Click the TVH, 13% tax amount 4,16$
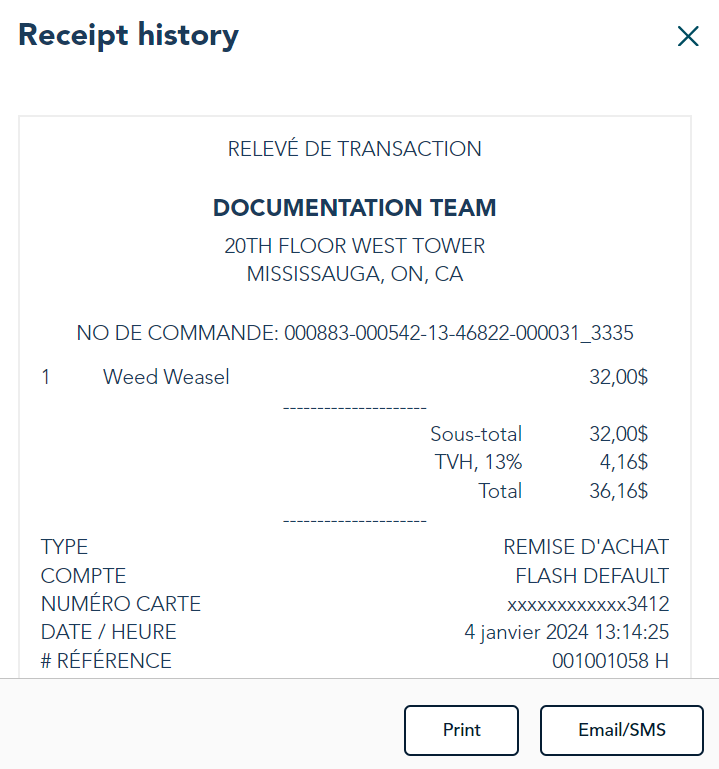Screen dimensions: 719x769 (624, 463)
